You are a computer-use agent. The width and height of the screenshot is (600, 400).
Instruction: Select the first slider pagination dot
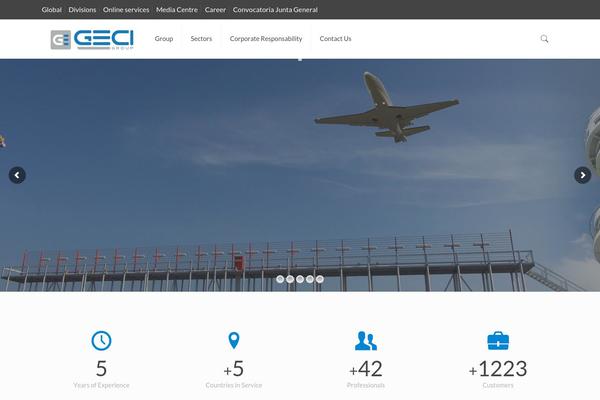pos(280,279)
